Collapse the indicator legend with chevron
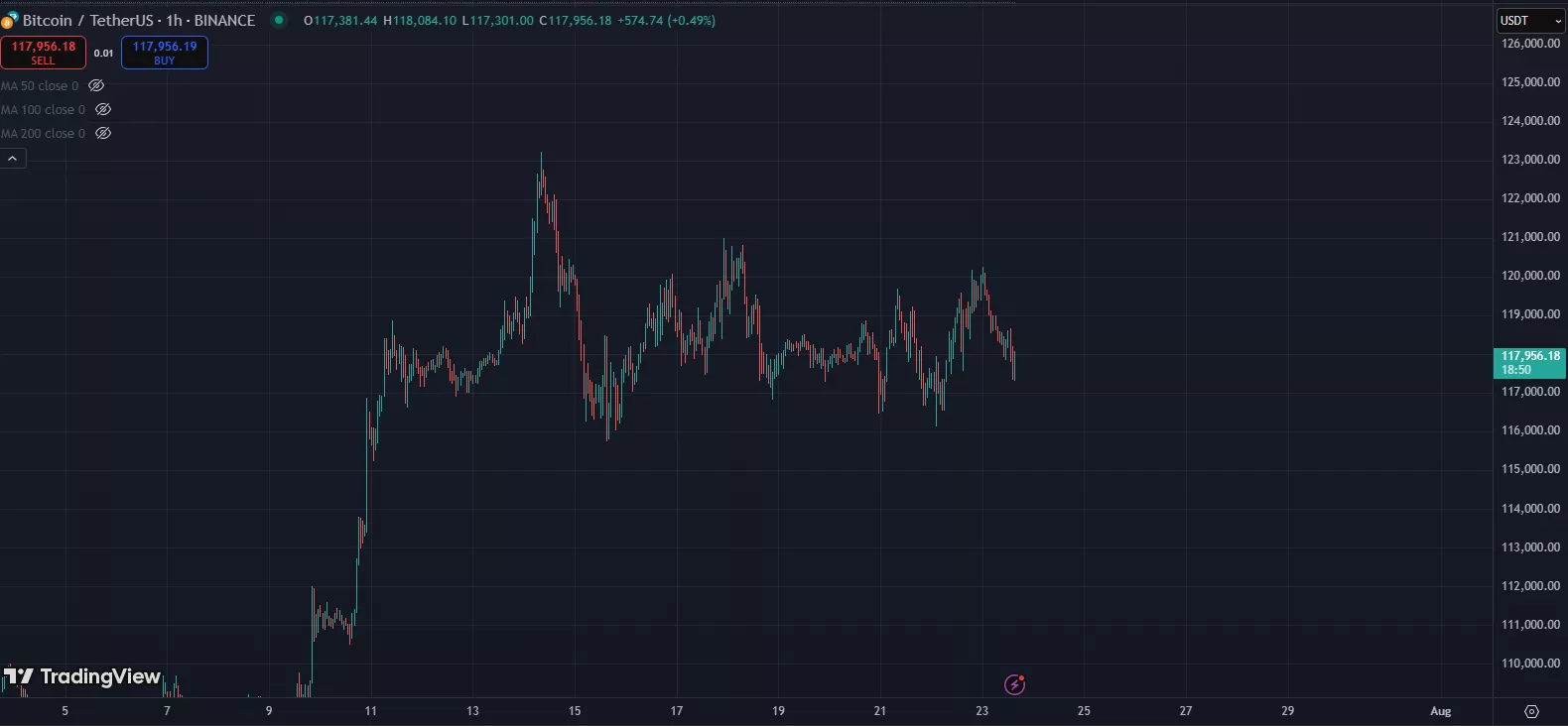Viewport: 1568px width, 726px height. point(13,159)
